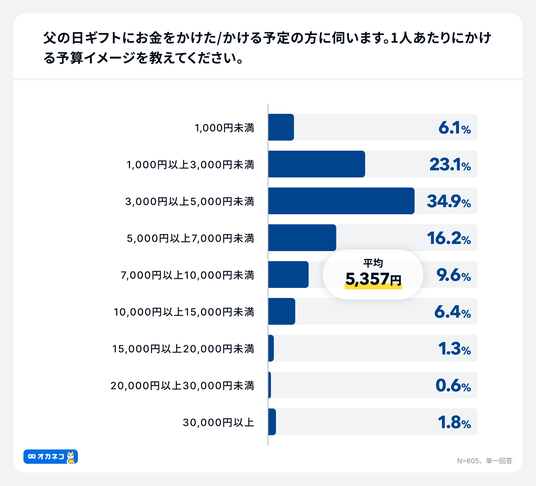
Task: Click the 平均 5,357円 average bubble
Action: (x=373, y=274)
